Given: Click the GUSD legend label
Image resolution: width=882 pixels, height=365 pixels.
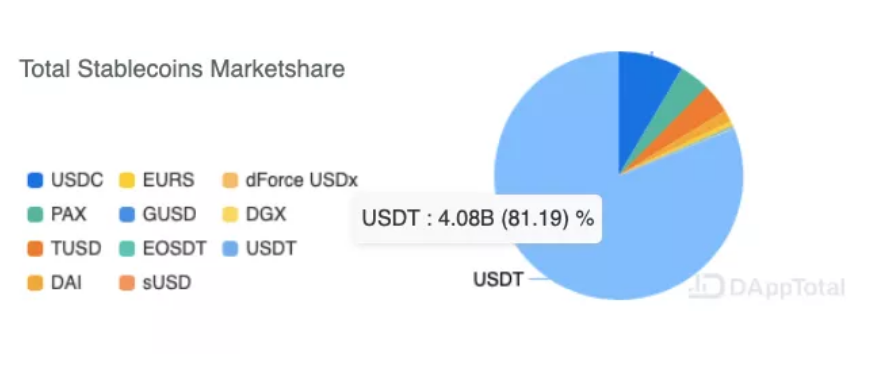Looking at the screenshot, I should pos(169,214).
